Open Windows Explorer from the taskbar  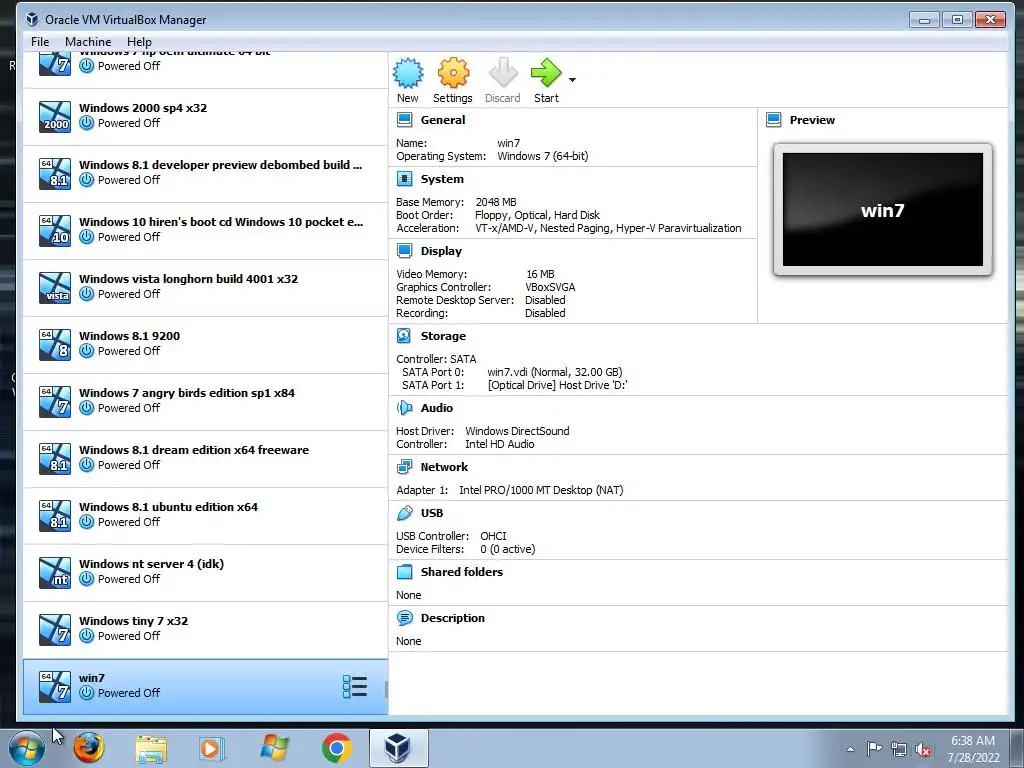[x=151, y=749]
